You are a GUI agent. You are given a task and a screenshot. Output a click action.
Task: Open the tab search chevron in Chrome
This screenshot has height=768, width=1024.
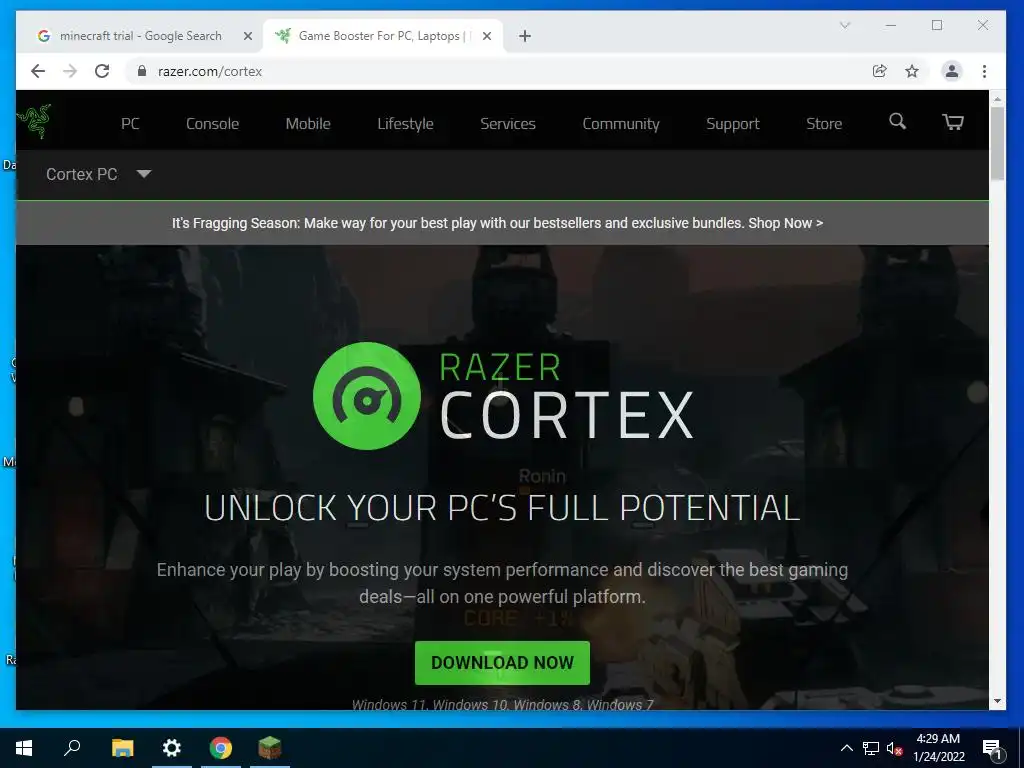(845, 25)
